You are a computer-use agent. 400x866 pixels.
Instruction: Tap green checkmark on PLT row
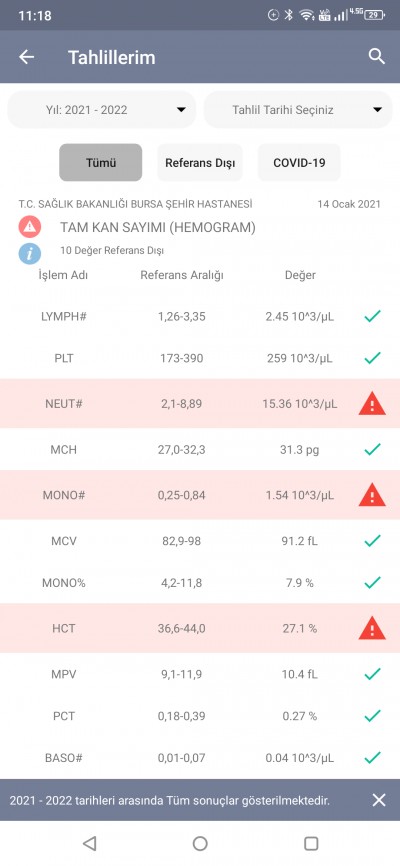(x=372, y=358)
